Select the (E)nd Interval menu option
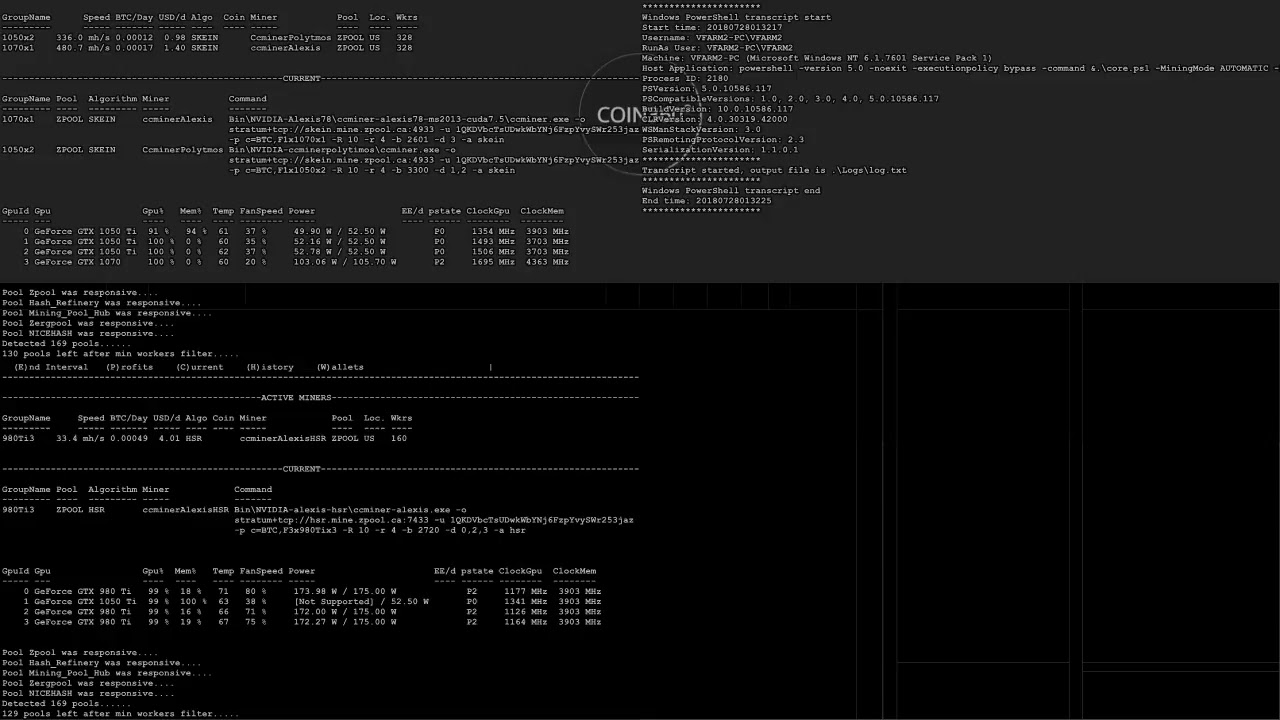Image resolution: width=1280 pixels, height=720 pixels. 51,367
